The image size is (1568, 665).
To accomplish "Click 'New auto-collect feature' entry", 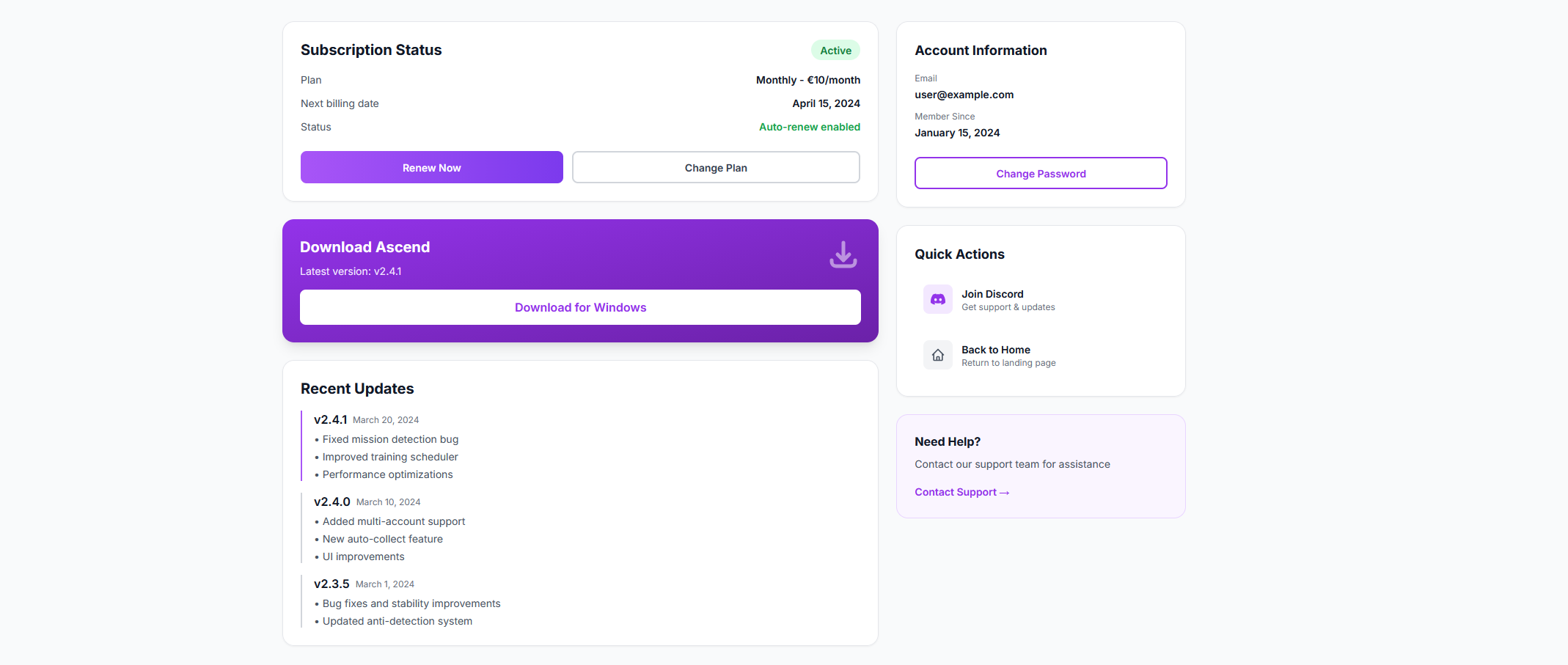I will tap(378, 539).
